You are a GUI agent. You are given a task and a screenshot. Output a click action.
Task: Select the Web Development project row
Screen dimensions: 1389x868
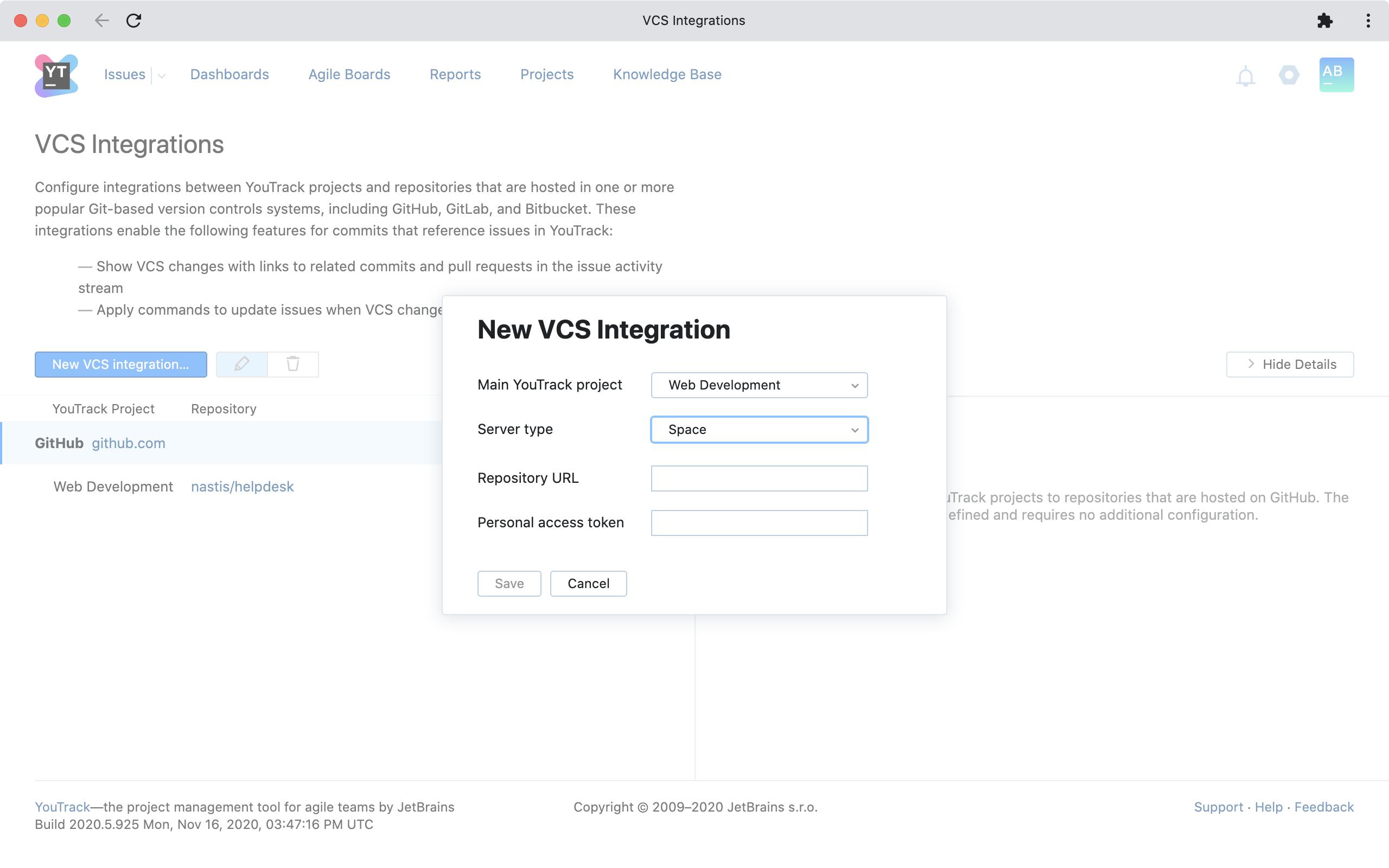point(221,486)
